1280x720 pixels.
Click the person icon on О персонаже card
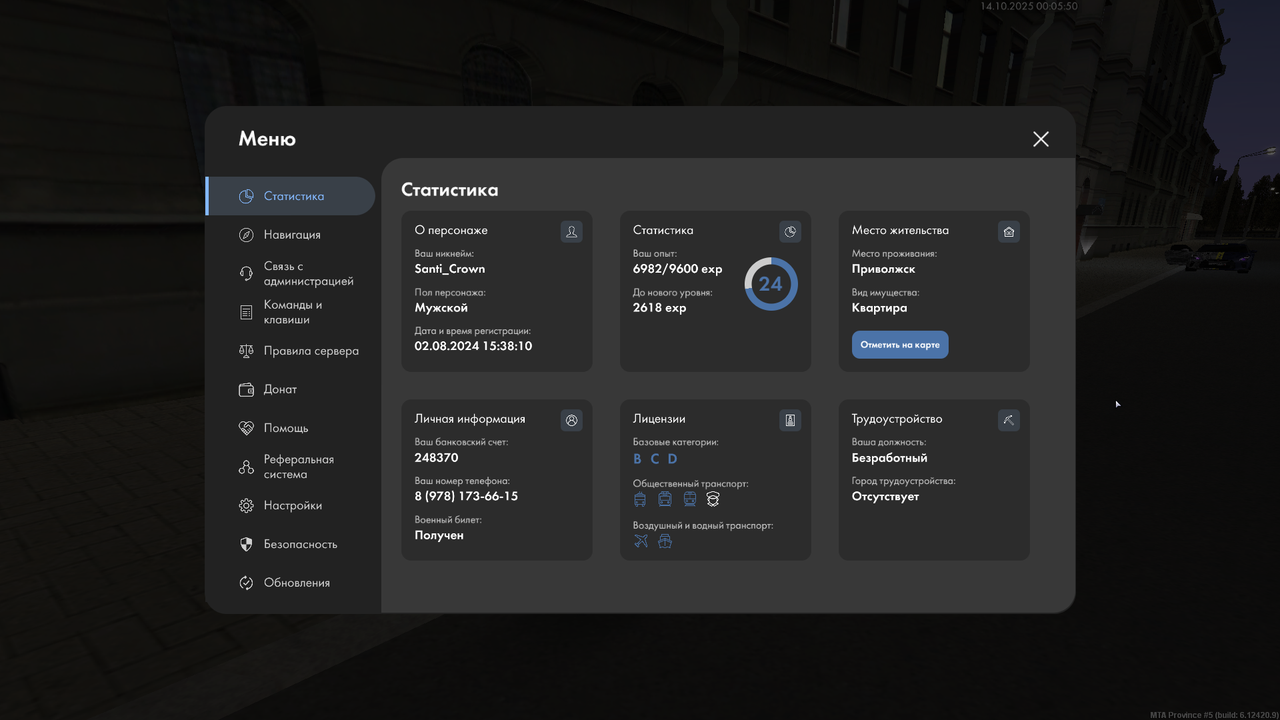tap(571, 231)
